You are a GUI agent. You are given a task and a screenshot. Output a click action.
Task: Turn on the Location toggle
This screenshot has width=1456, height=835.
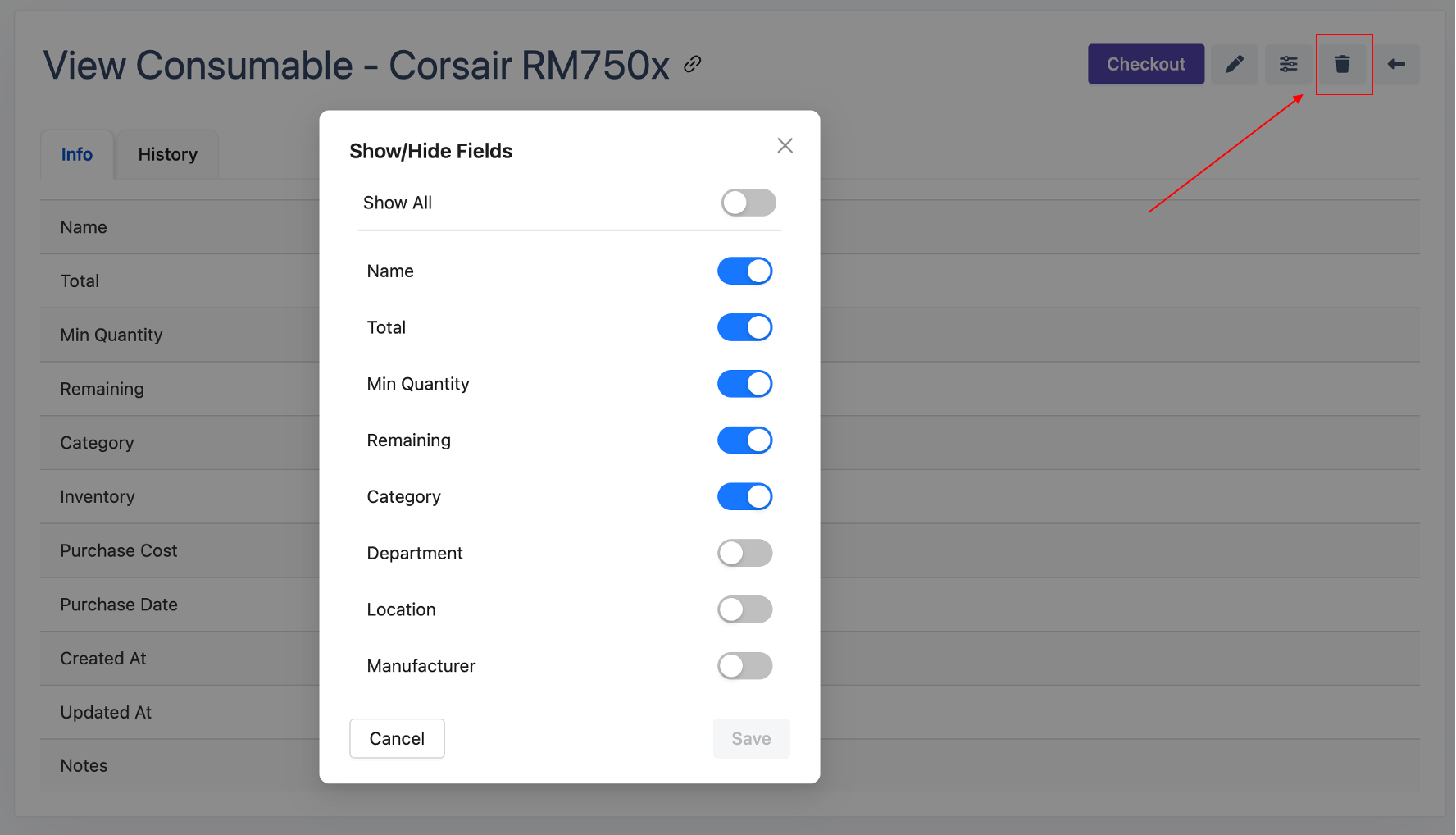pos(744,609)
